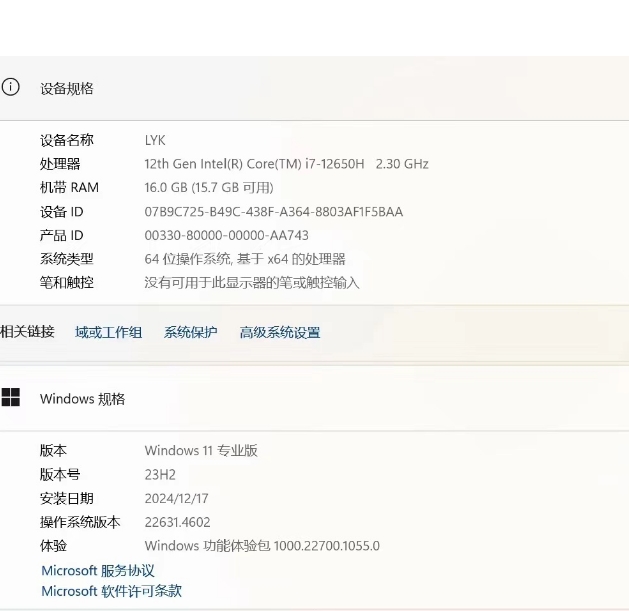
Task: Select the edition value Windows 11 专业版
Action: point(201,451)
